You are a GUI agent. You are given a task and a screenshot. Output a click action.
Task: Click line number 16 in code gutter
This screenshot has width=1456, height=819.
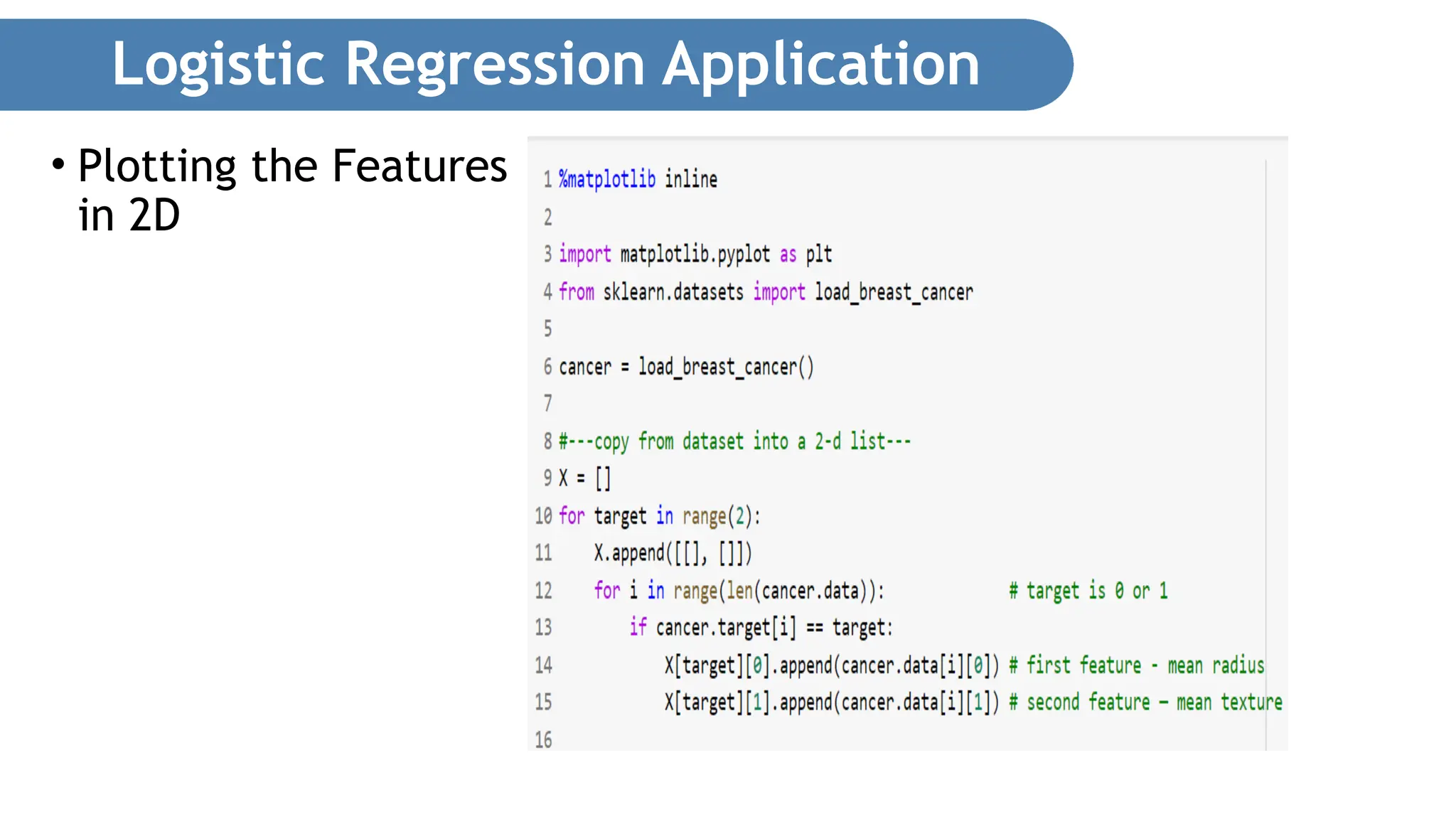coord(543,740)
